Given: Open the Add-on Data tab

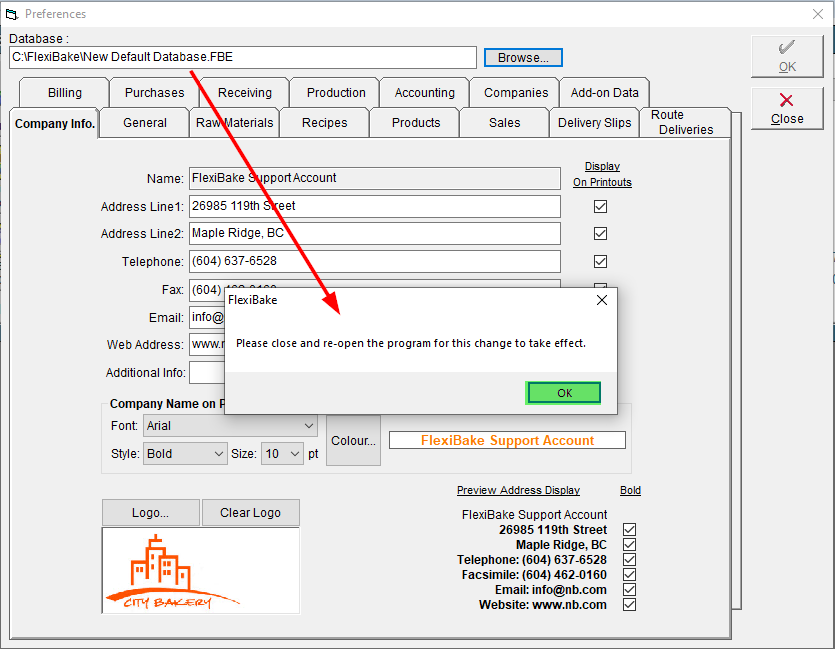Looking at the screenshot, I should (604, 93).
